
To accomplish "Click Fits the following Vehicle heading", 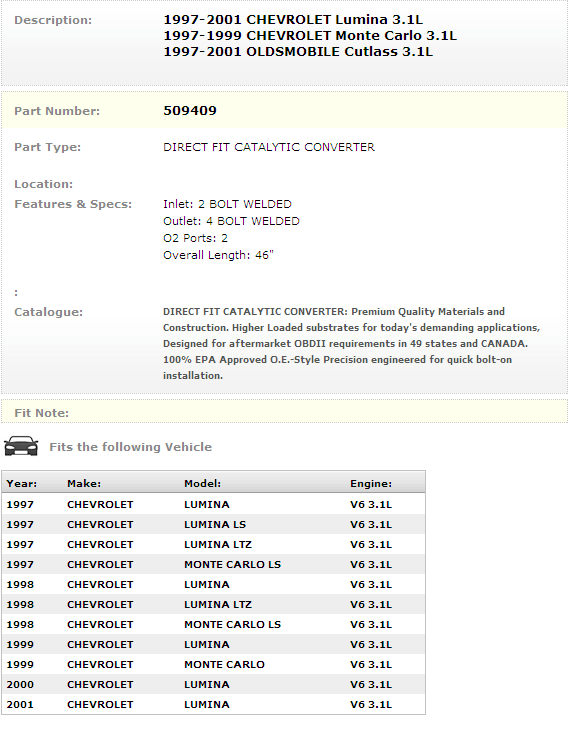I will [x=131, y=447].
